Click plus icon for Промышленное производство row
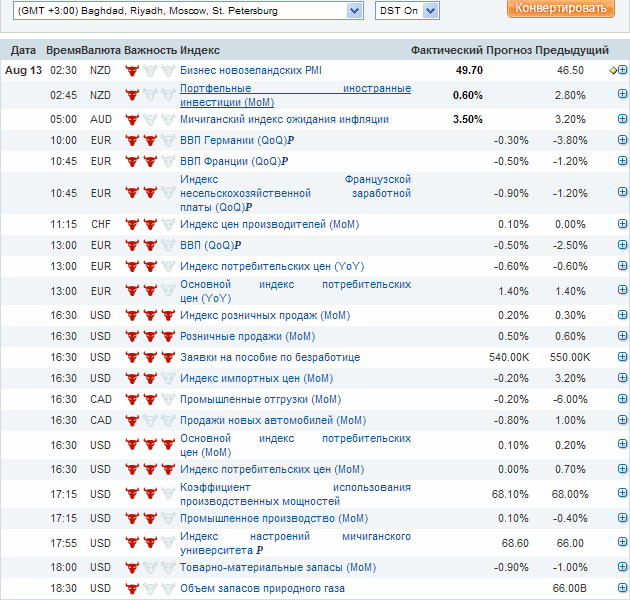630x600 pixels. click(622, 518)
